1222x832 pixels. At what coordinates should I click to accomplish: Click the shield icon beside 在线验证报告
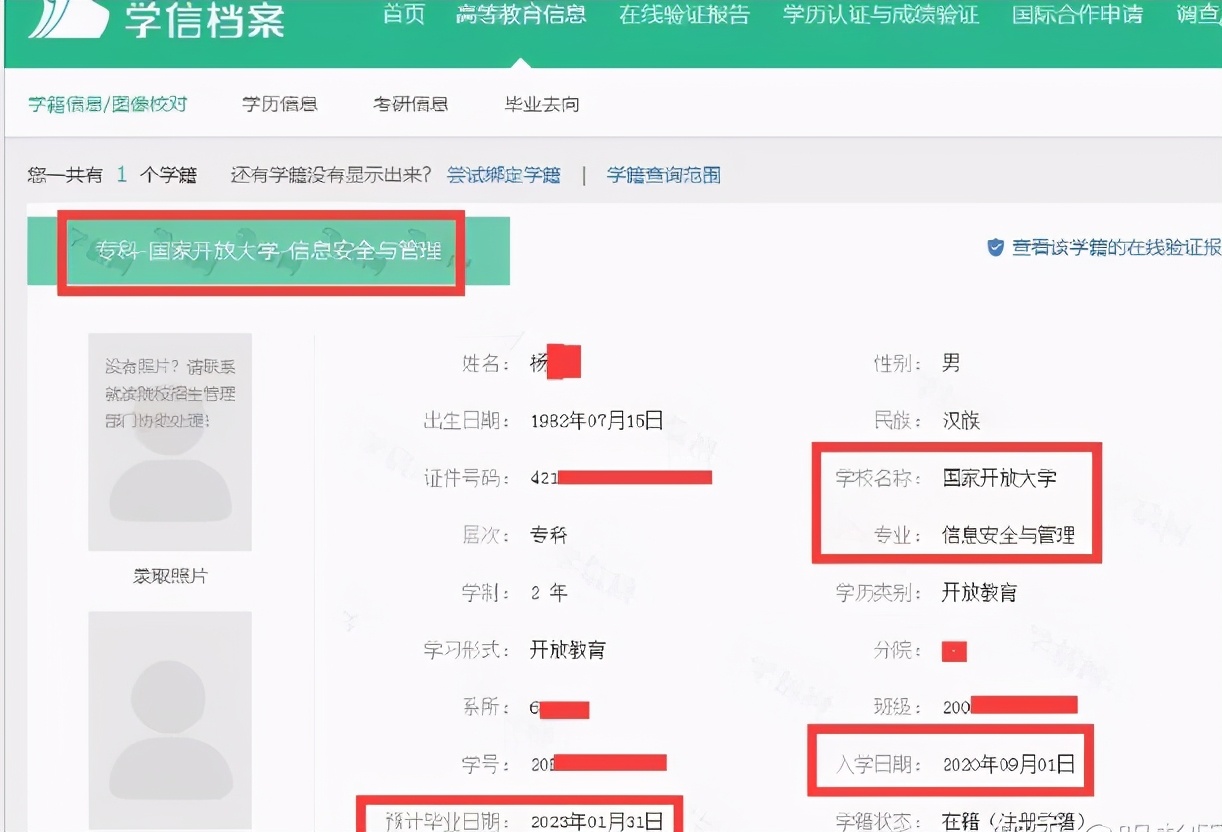(995, 247)
